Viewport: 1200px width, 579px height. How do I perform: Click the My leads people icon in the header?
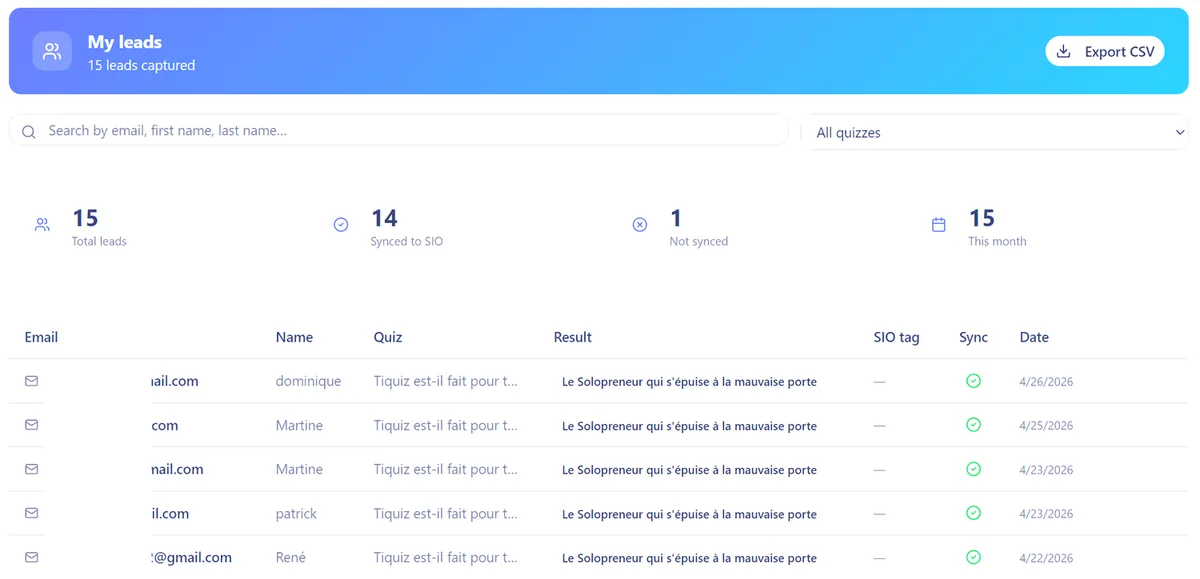tap(52, 51)
